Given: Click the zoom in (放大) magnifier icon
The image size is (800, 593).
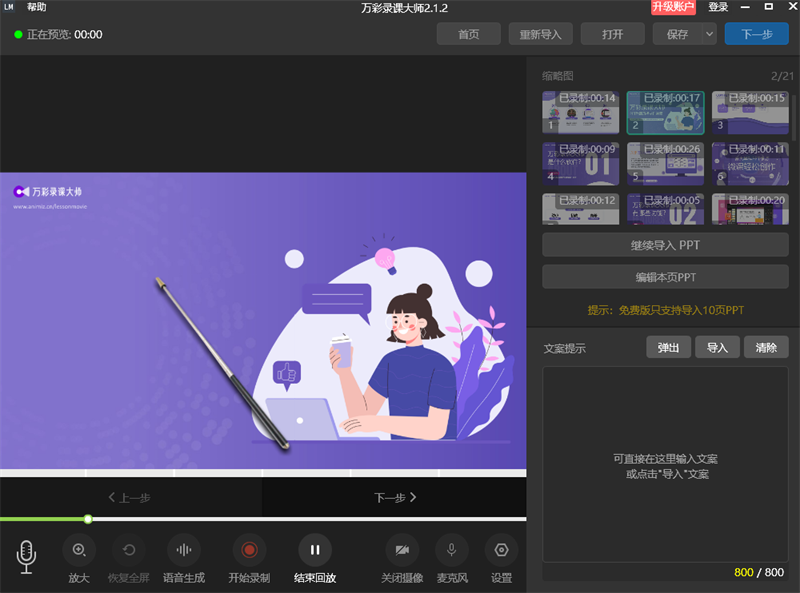Looking at the screenshot, I should point(79,550).
